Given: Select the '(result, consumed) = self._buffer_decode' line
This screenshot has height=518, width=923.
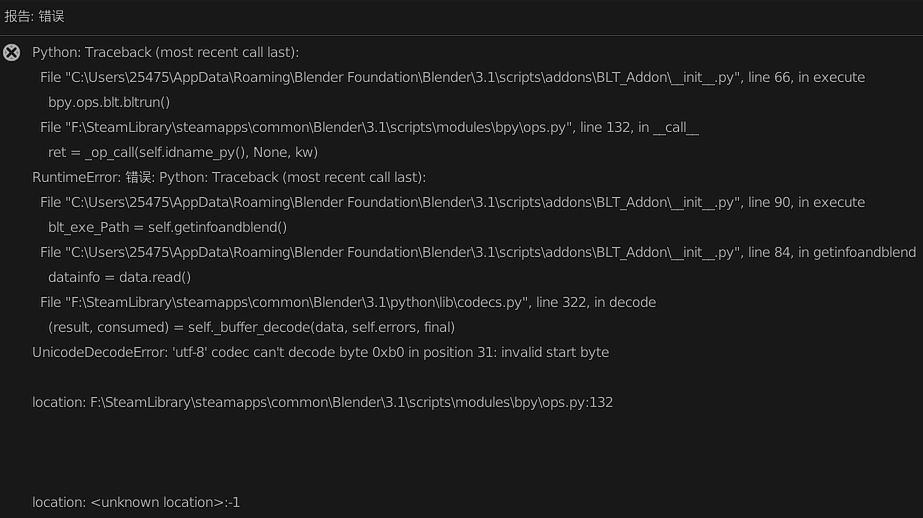Looking at the screenshot, I should coord(251,328).
